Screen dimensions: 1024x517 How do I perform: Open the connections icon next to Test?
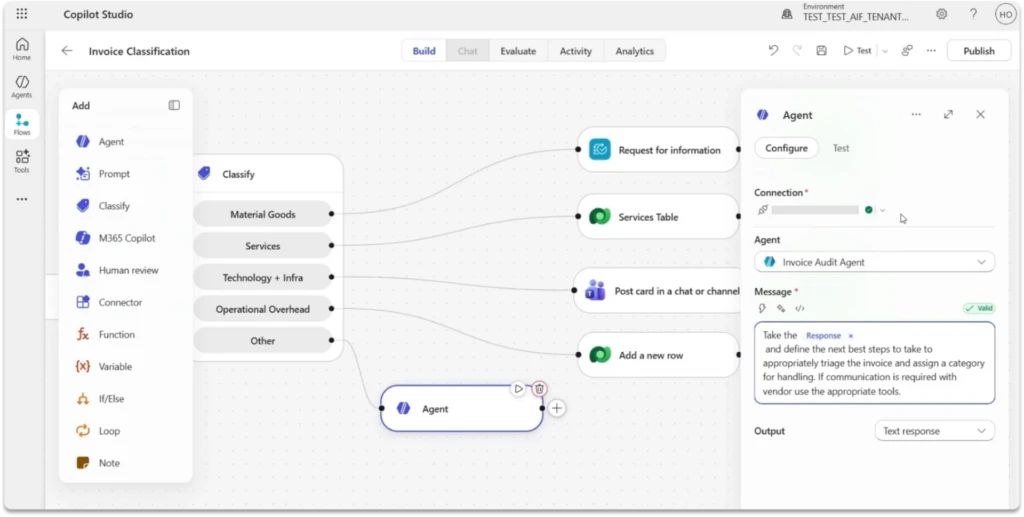tap(906, 50)
